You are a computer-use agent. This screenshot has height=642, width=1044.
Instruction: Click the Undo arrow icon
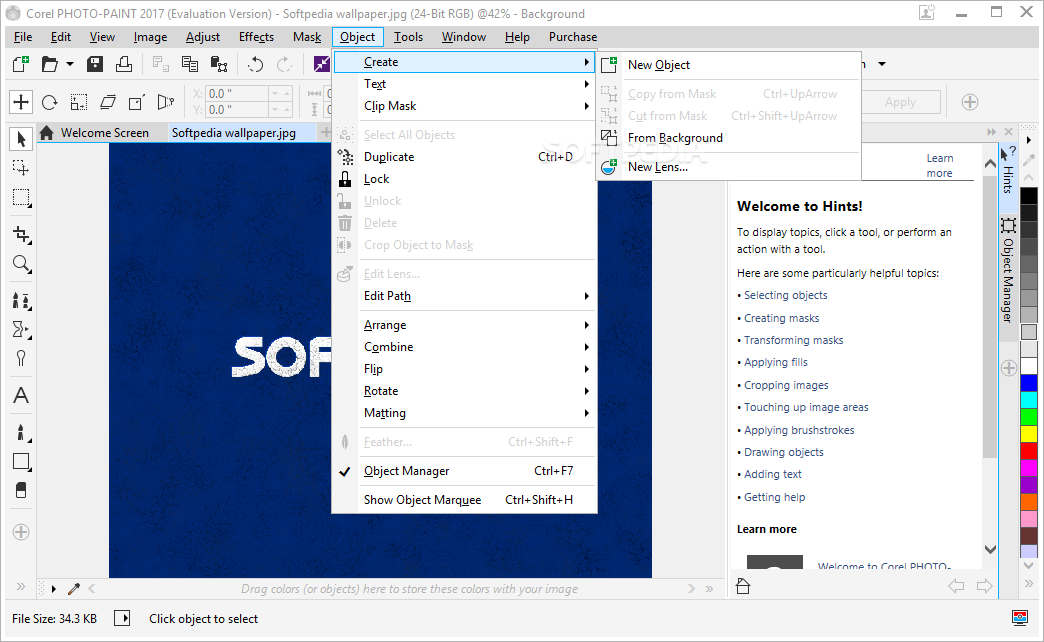[x=256, y=64]
